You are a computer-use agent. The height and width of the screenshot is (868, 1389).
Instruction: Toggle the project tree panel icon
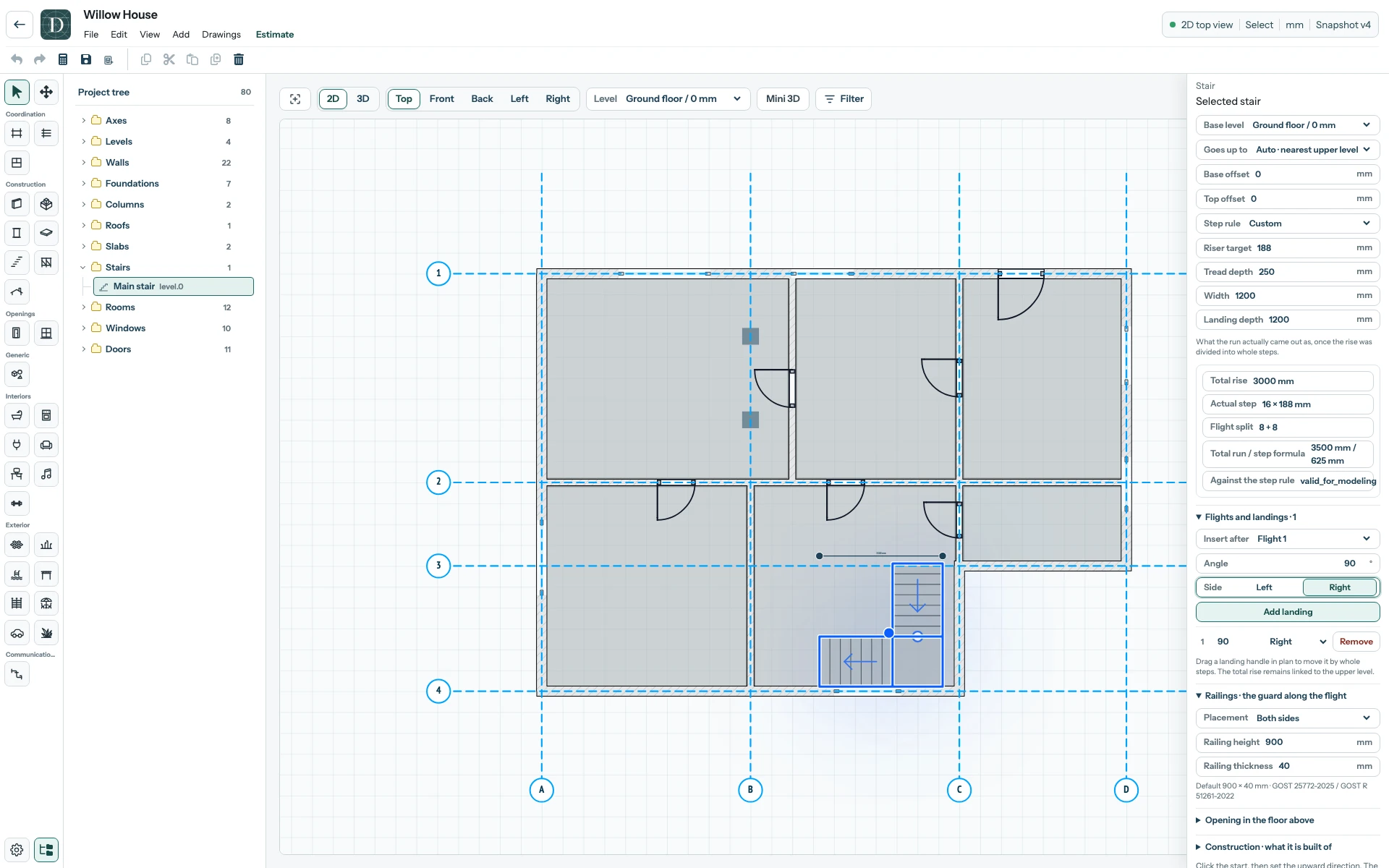coord(46,850)
